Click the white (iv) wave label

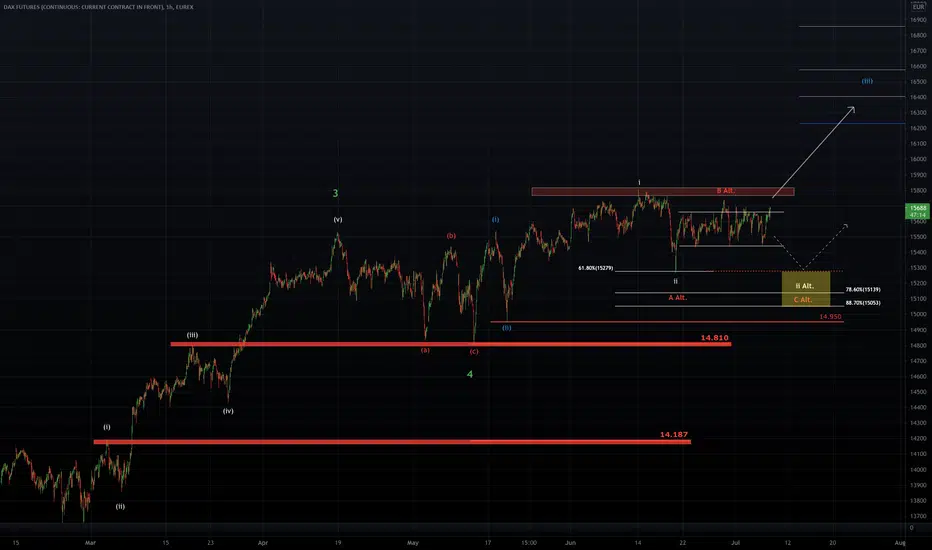coord(228,411)
